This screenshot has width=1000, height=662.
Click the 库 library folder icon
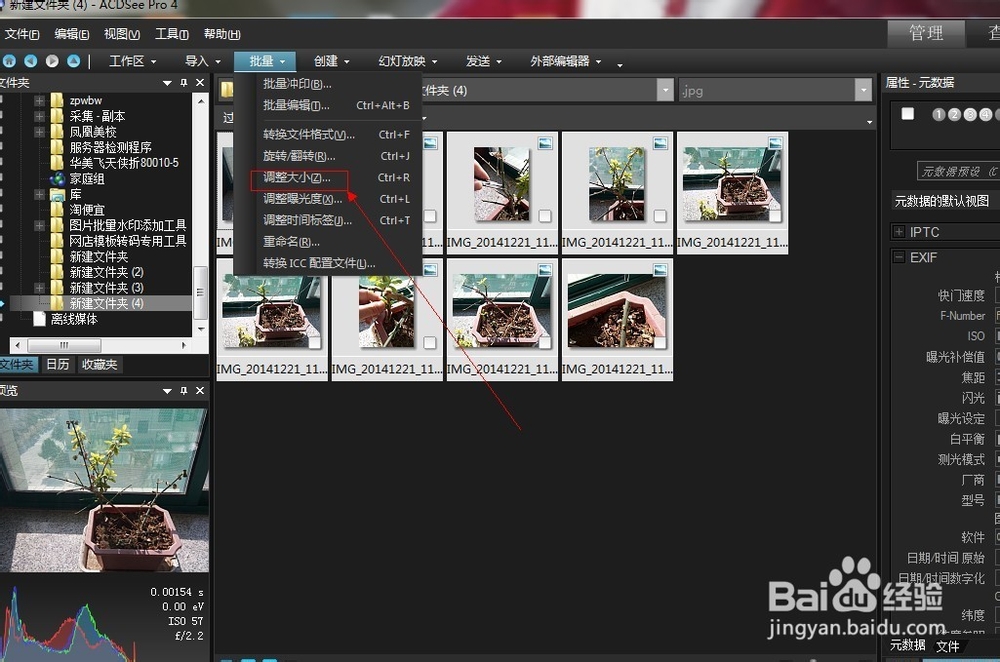pos(57,195)
